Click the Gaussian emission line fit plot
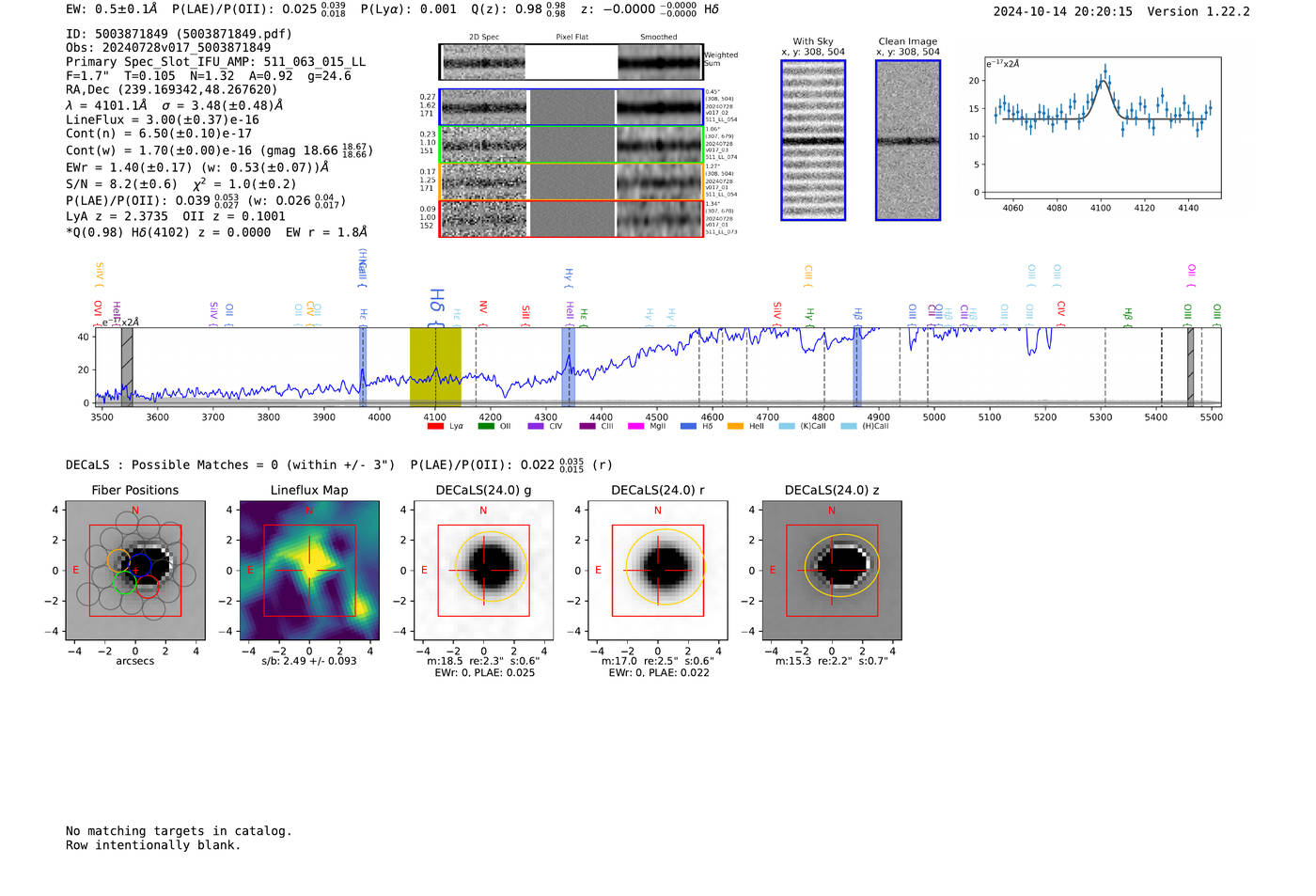 tap(1102, 128)
